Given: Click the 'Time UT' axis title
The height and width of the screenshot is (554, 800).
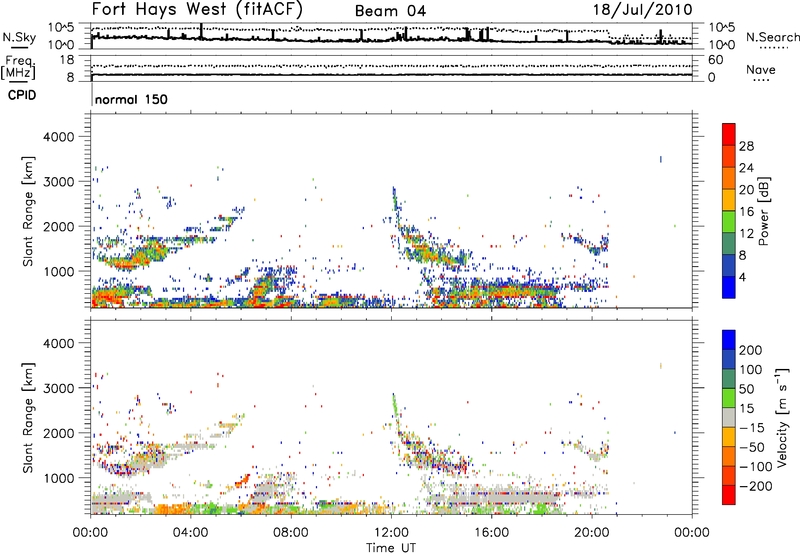Looking at the screenshot, I should tap(391, 548).
